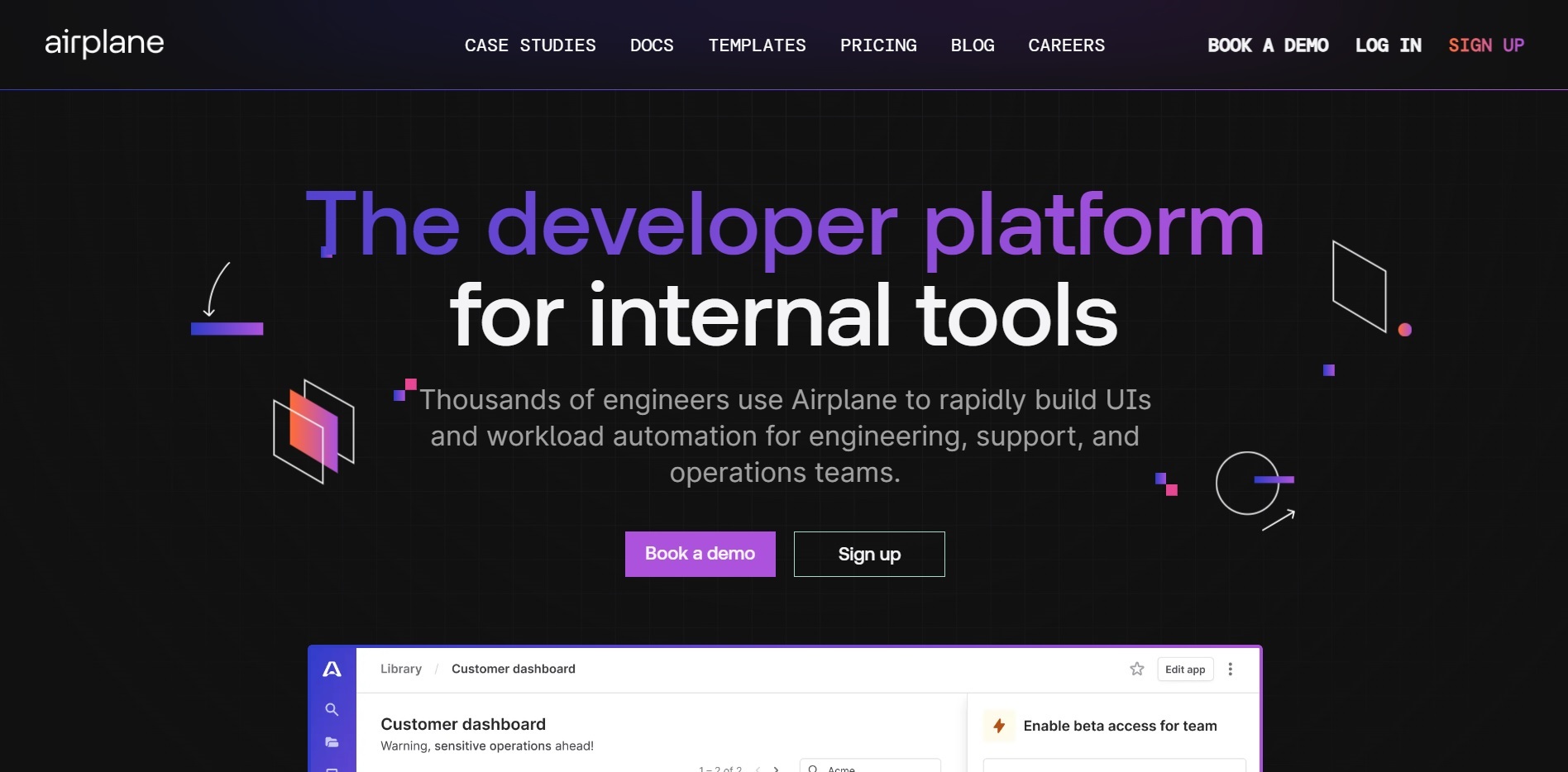This screenshot has width=1568, height=772.
Task: Click the 'Customer dashboard' heading
Action: pyautogui.click(x=463, y=724)
